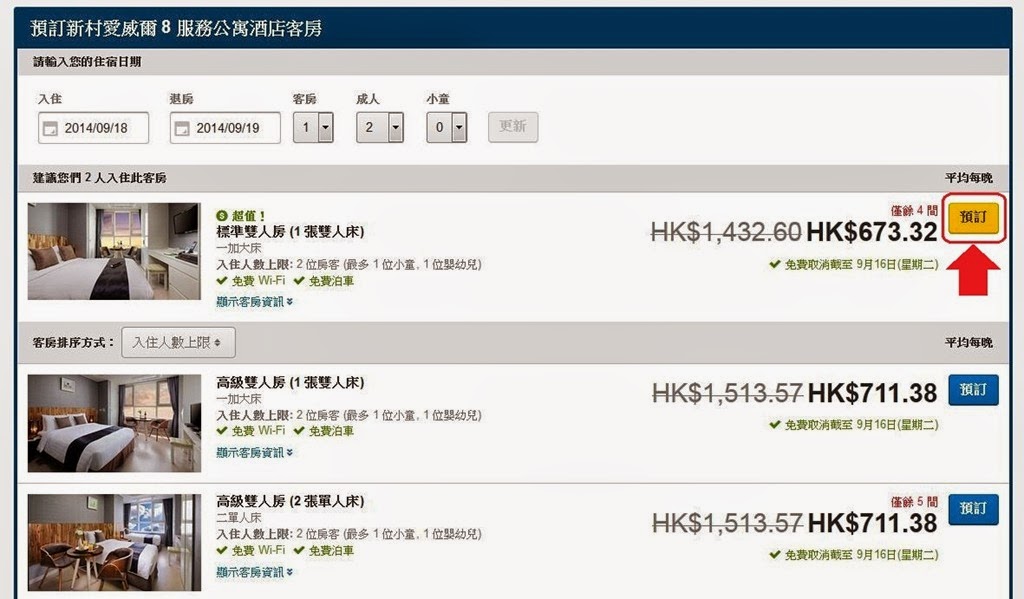Open the 成人 adults count dropdown

pyautogui.click(x=379, y=127)
